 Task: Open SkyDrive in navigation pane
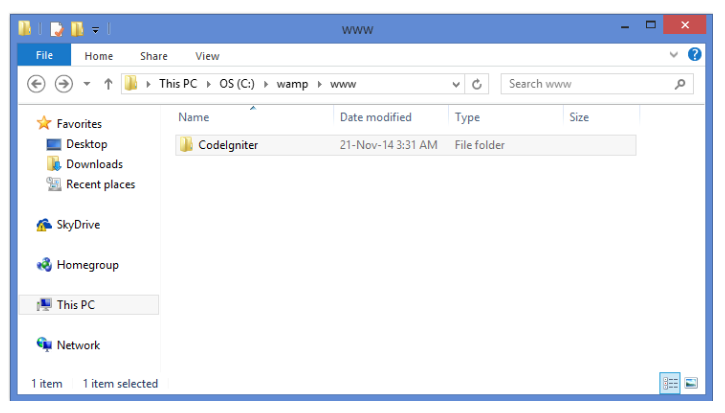78,225
